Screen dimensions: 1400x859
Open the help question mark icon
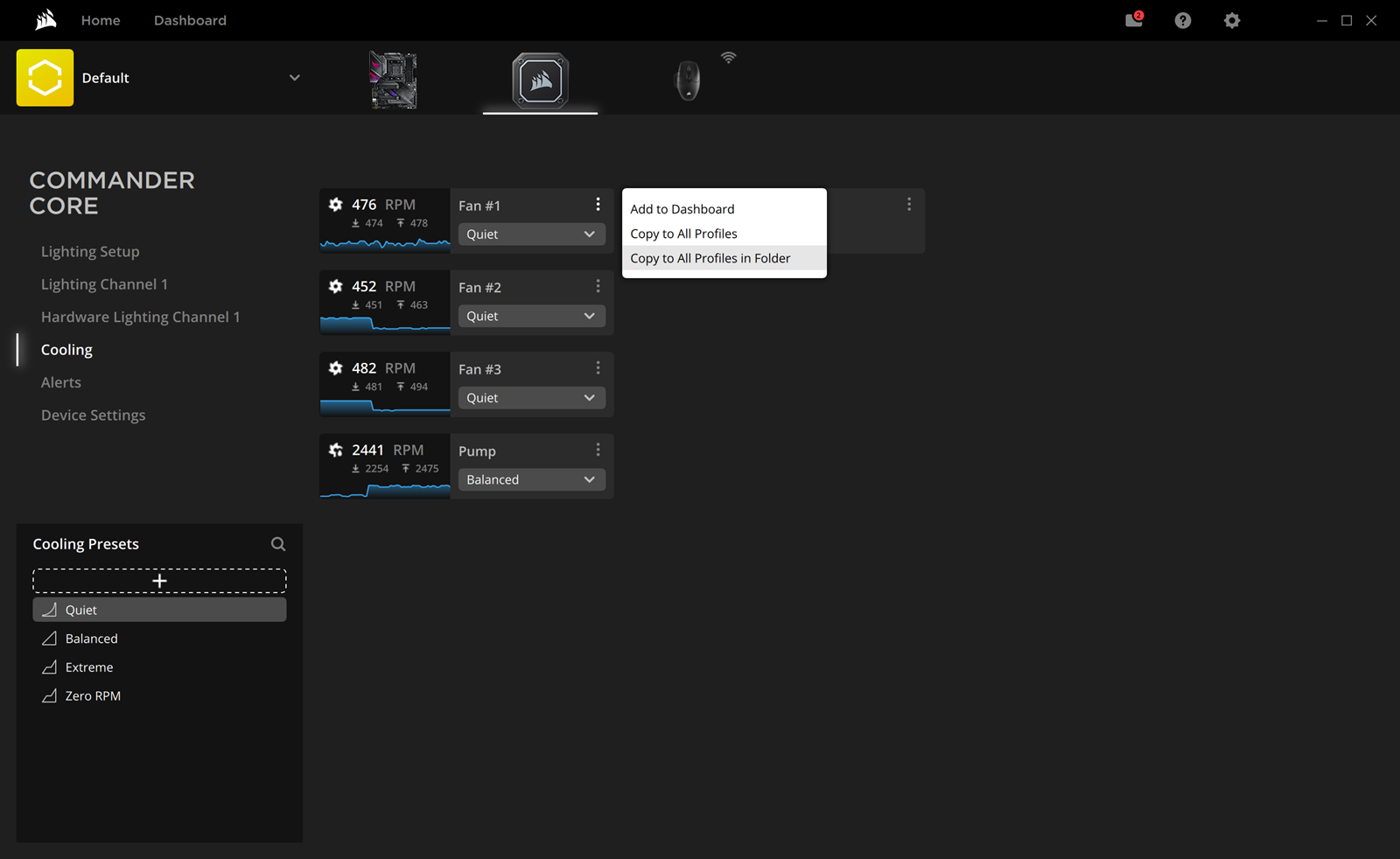click(1183, 20)
